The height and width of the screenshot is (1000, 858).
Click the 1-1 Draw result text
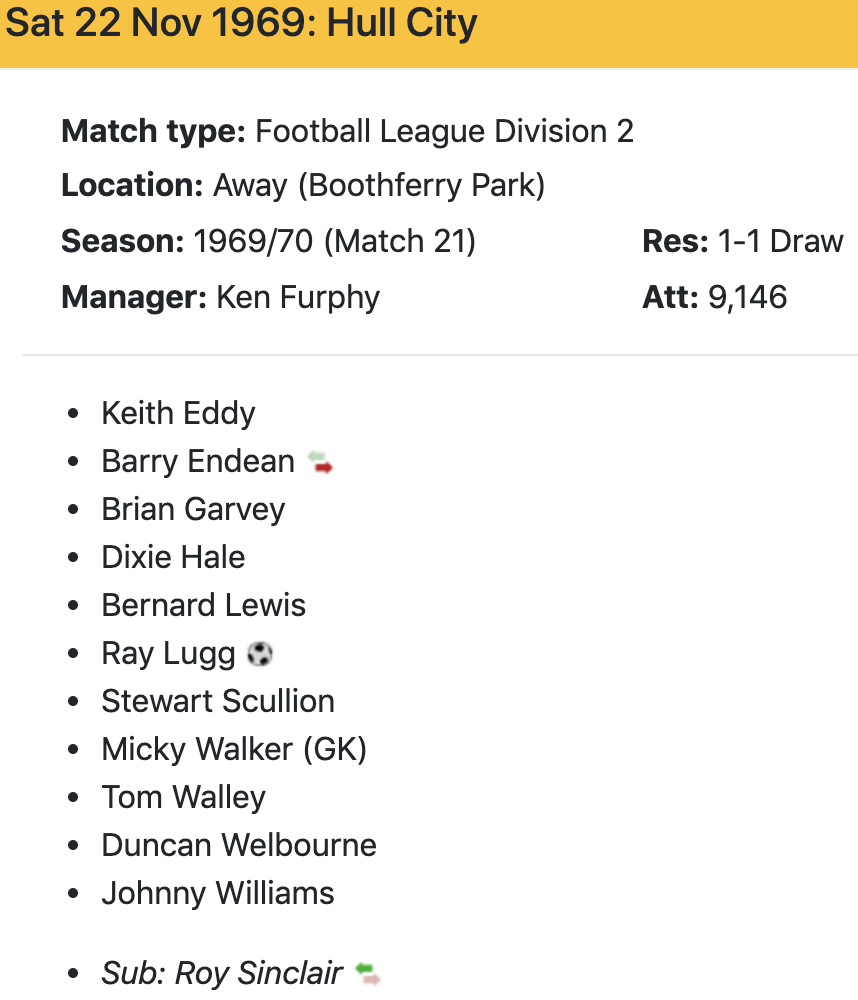[780, 242]
